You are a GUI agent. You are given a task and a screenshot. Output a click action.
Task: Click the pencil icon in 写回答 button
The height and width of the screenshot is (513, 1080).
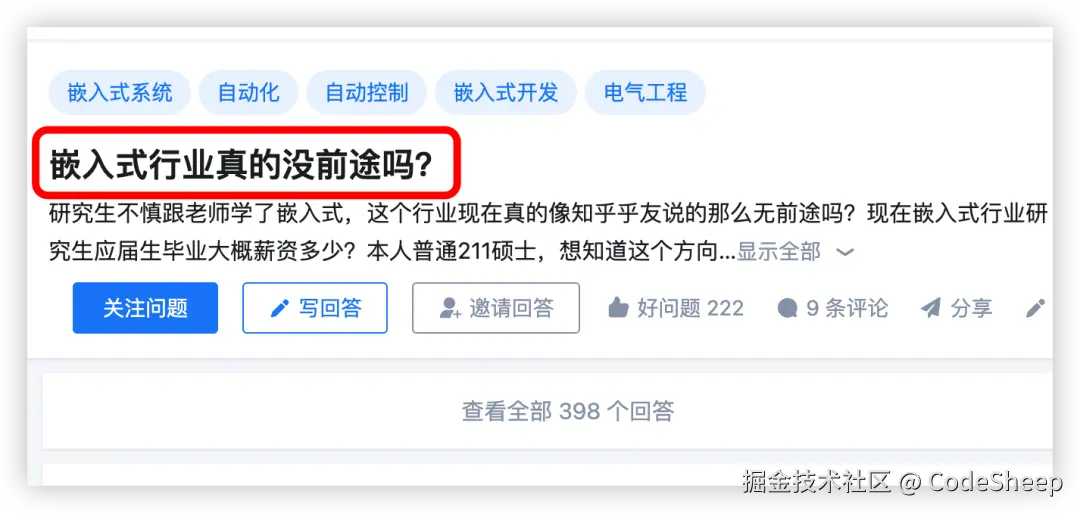tap(280, 308)
